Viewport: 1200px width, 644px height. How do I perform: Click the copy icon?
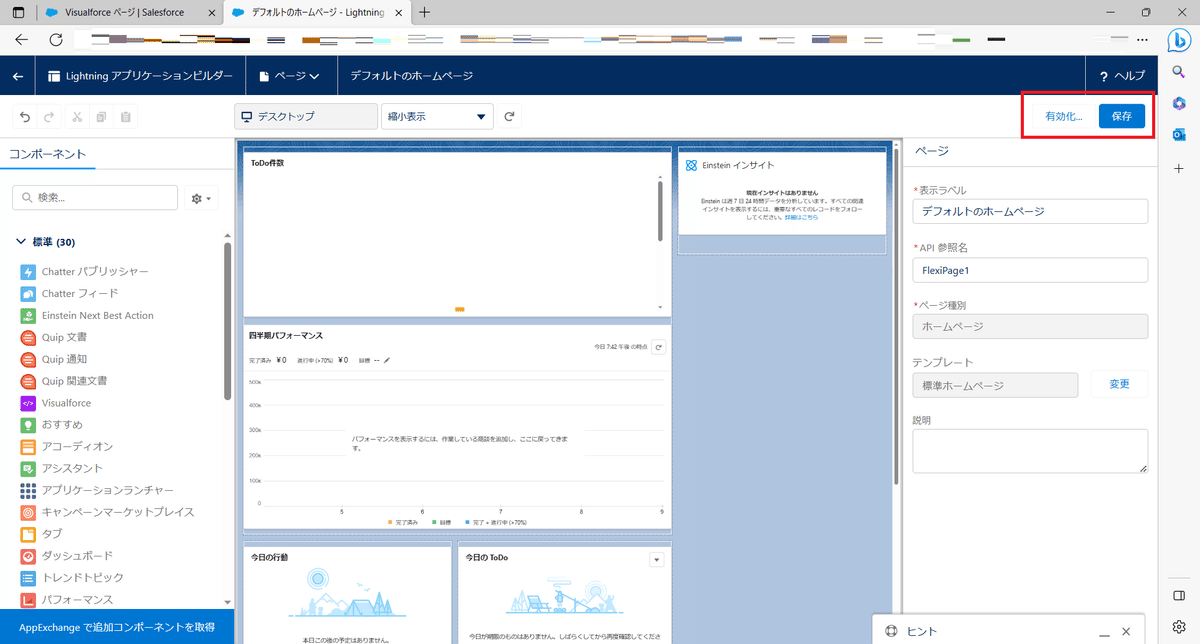click(101, 117)
